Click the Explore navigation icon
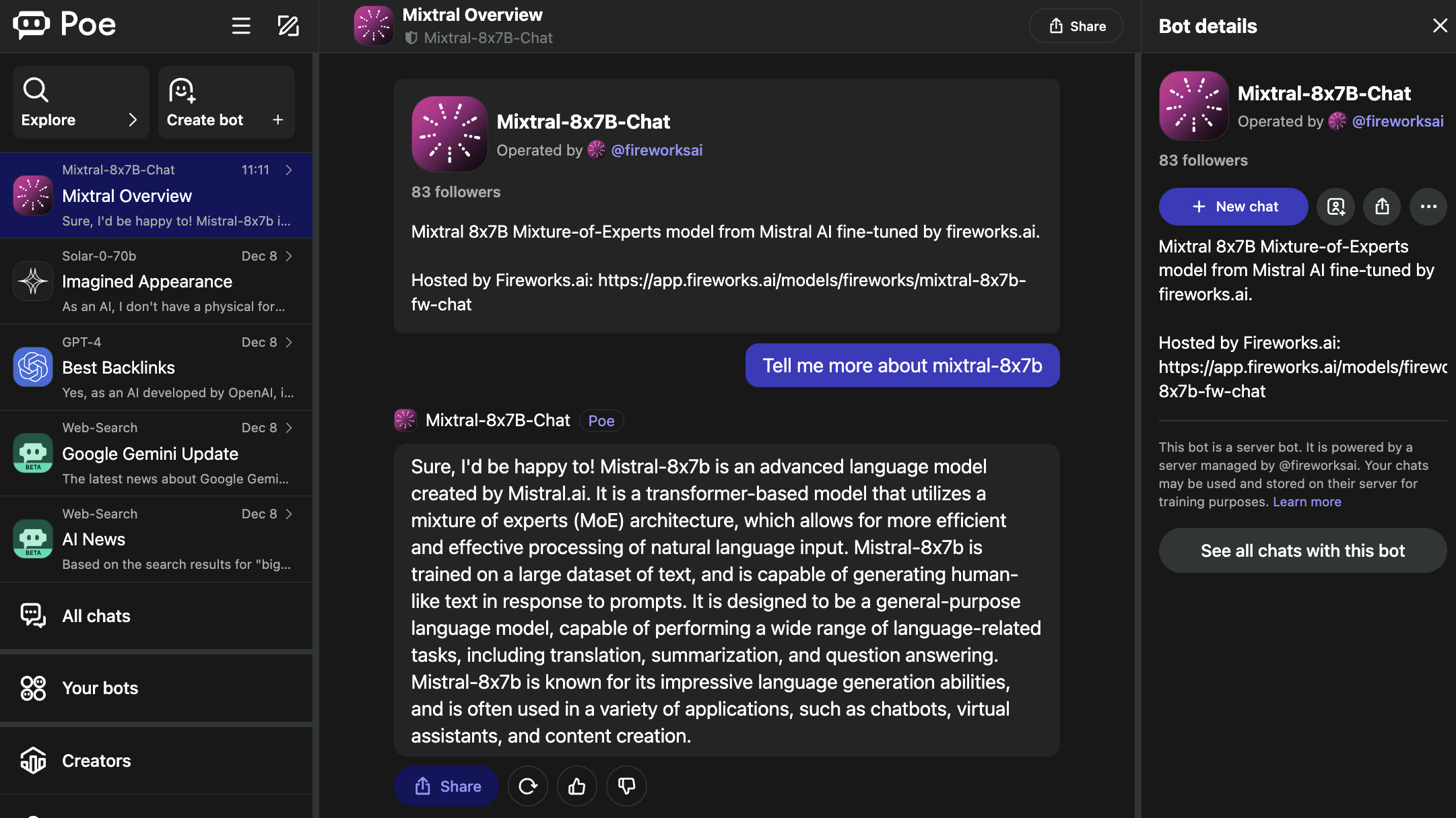Image resolution: width=1456 pixels, height=818 pixels. point(35,88)
